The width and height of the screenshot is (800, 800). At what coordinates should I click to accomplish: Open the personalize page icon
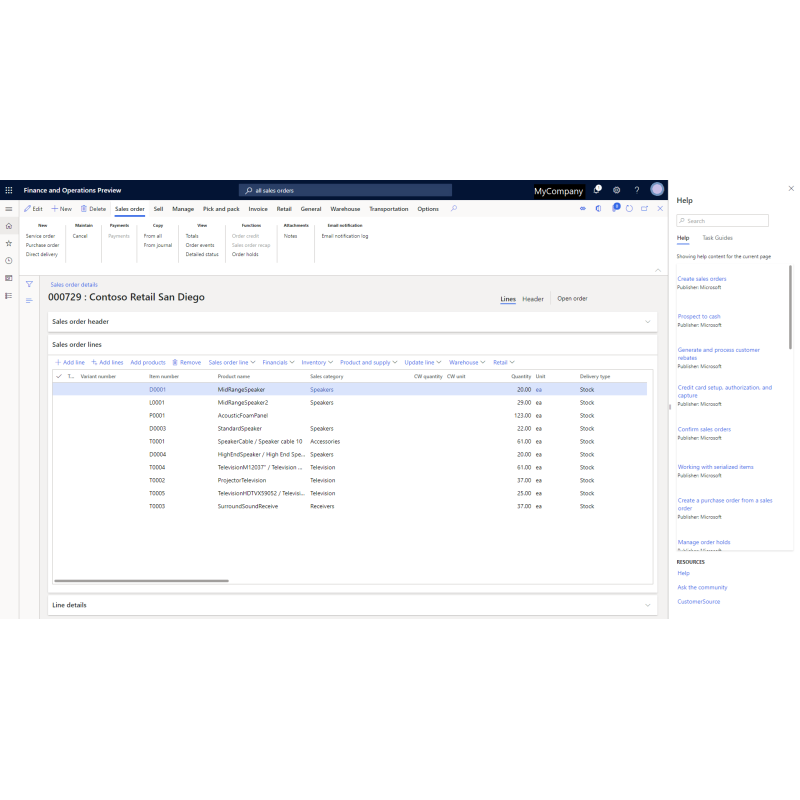[x=583, y=209]
